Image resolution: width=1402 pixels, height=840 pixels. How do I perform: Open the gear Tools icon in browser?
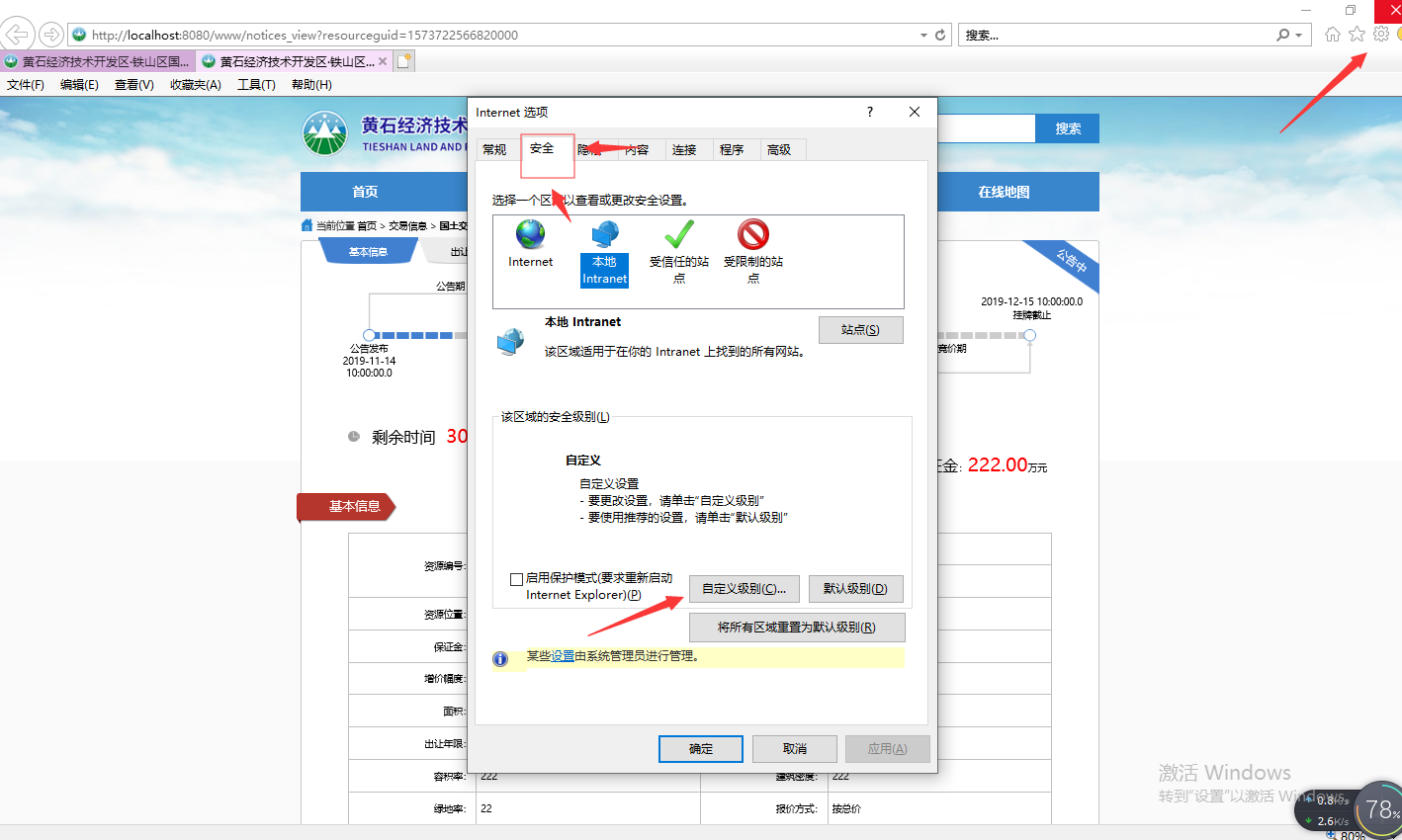coord(1381,35)
